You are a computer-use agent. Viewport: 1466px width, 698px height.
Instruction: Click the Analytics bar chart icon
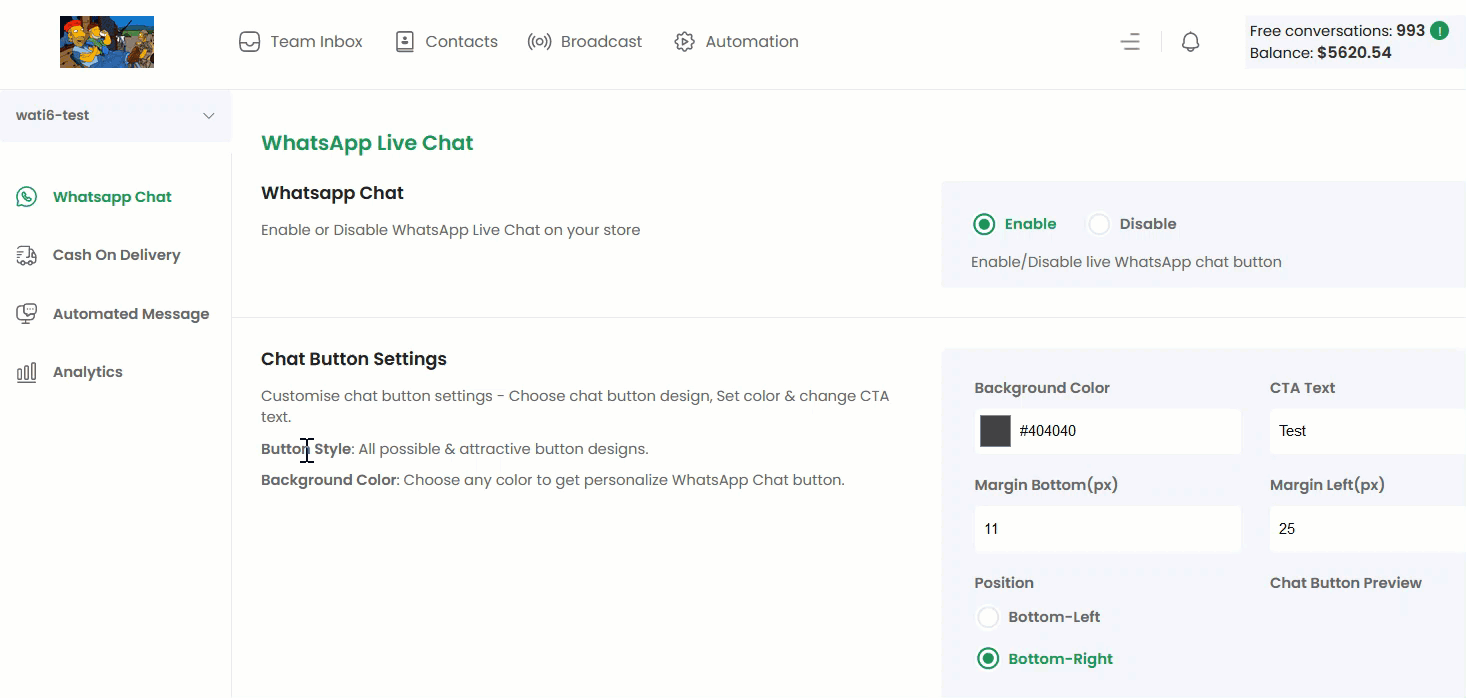point(27,372)
